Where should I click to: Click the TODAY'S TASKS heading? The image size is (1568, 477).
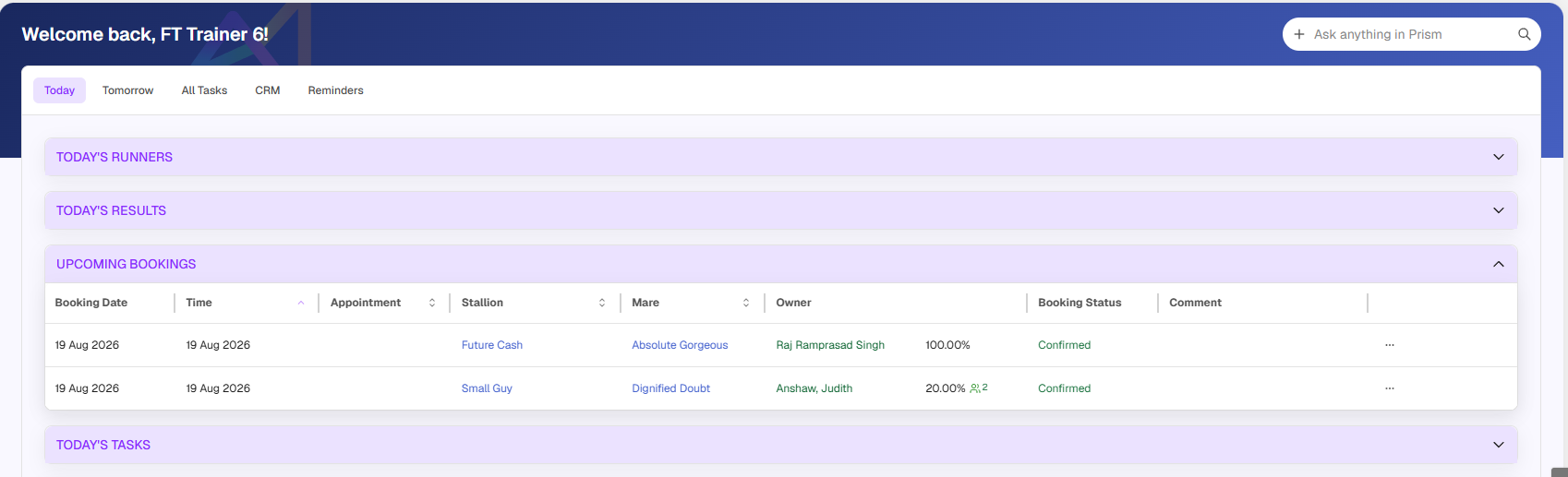[x=103, y=445]
